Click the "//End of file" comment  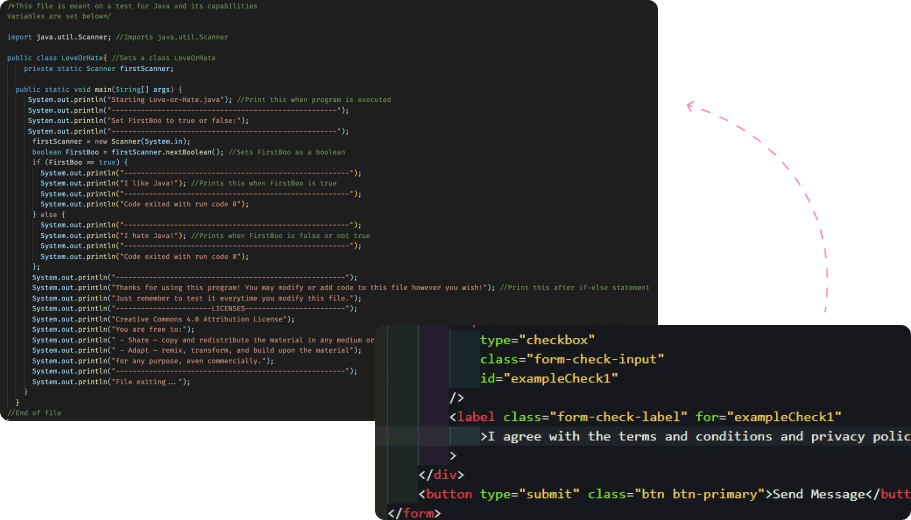coord(34,412)
